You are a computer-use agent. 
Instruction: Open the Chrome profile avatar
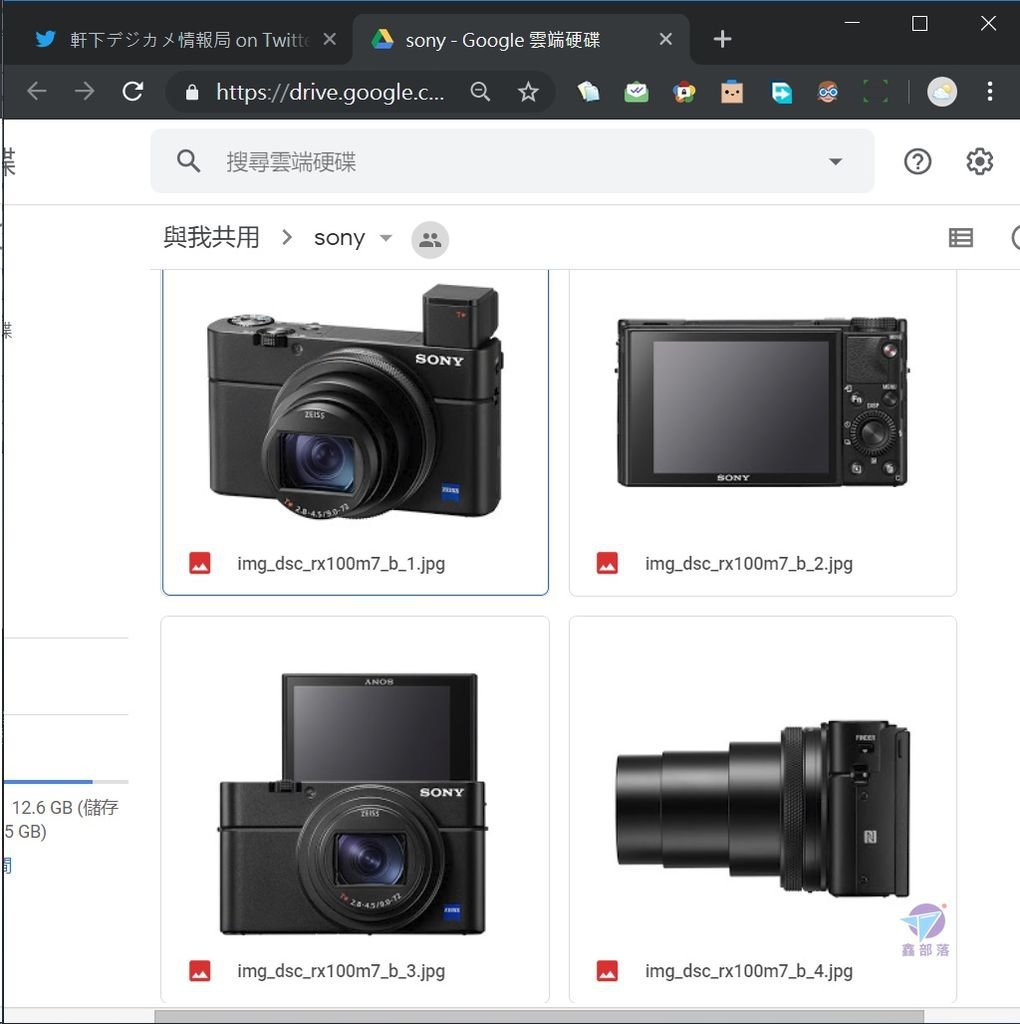[942, 91]
